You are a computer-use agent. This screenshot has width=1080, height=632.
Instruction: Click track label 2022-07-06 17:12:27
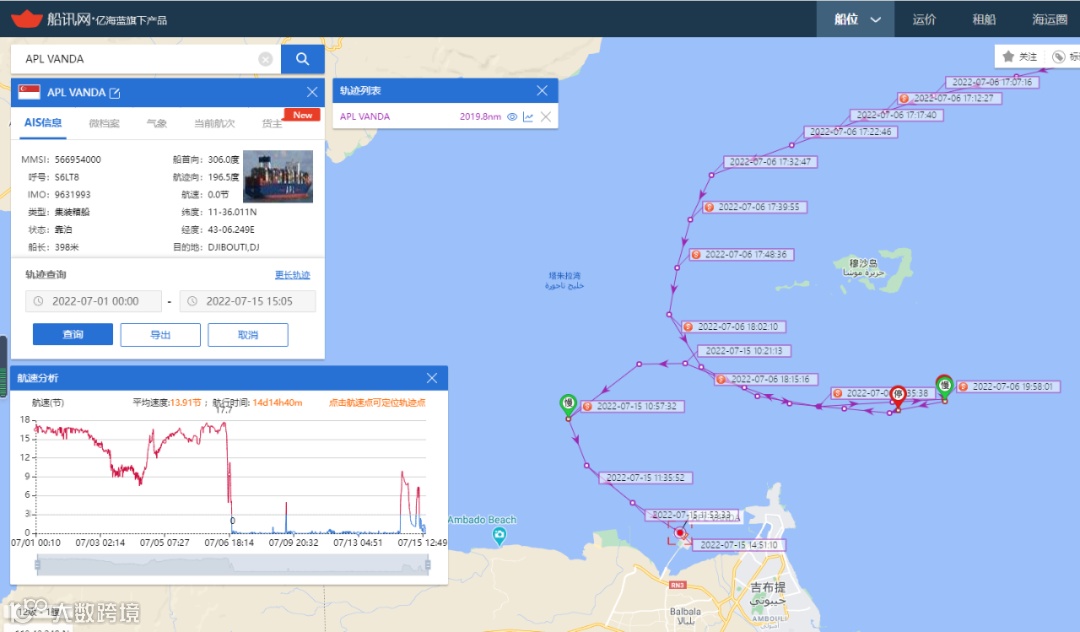[950, 98]
